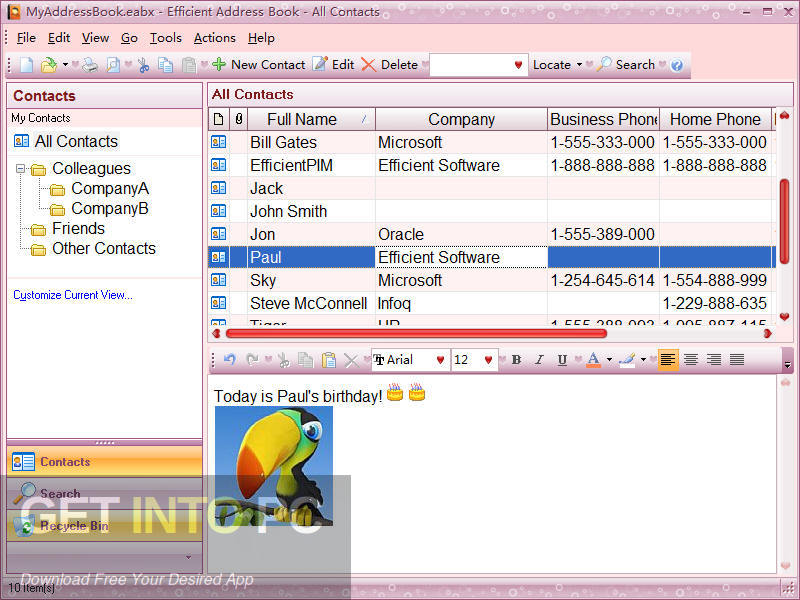Click the Copy icon in the main toolbar

point(165,65)
